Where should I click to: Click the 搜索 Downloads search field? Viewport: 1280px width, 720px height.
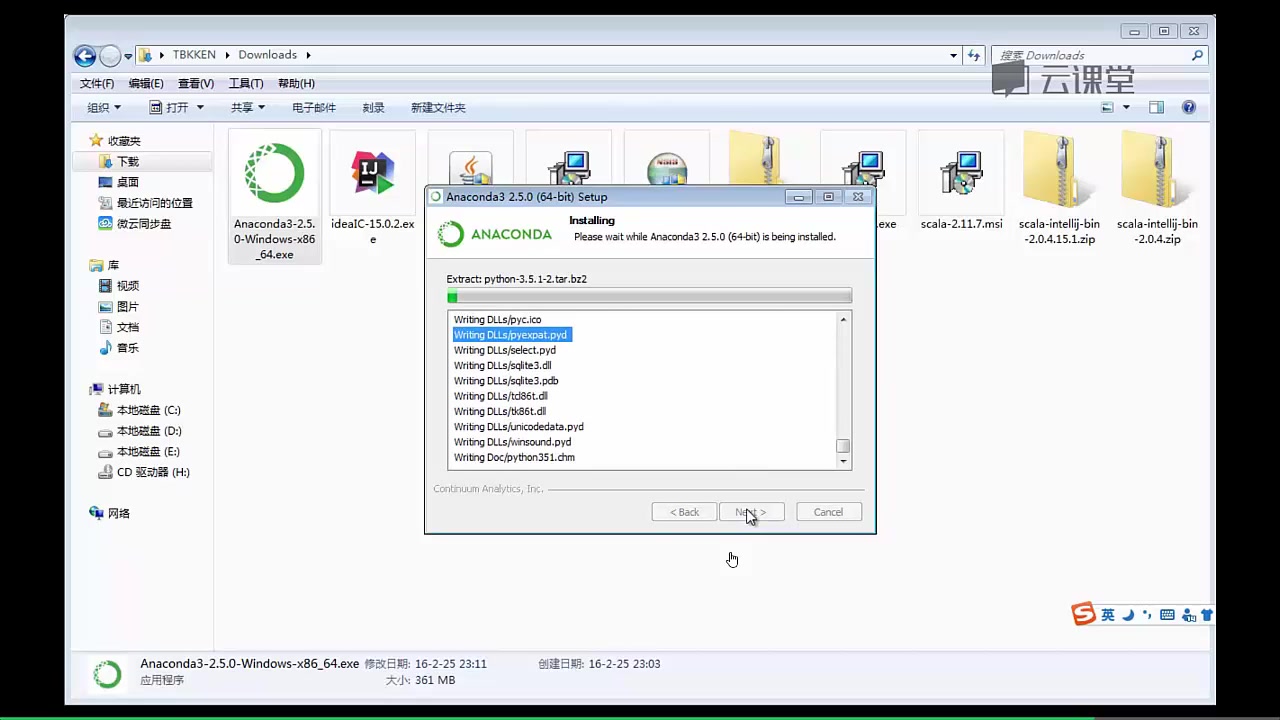pyautogui.click(x=1090, y=55)
